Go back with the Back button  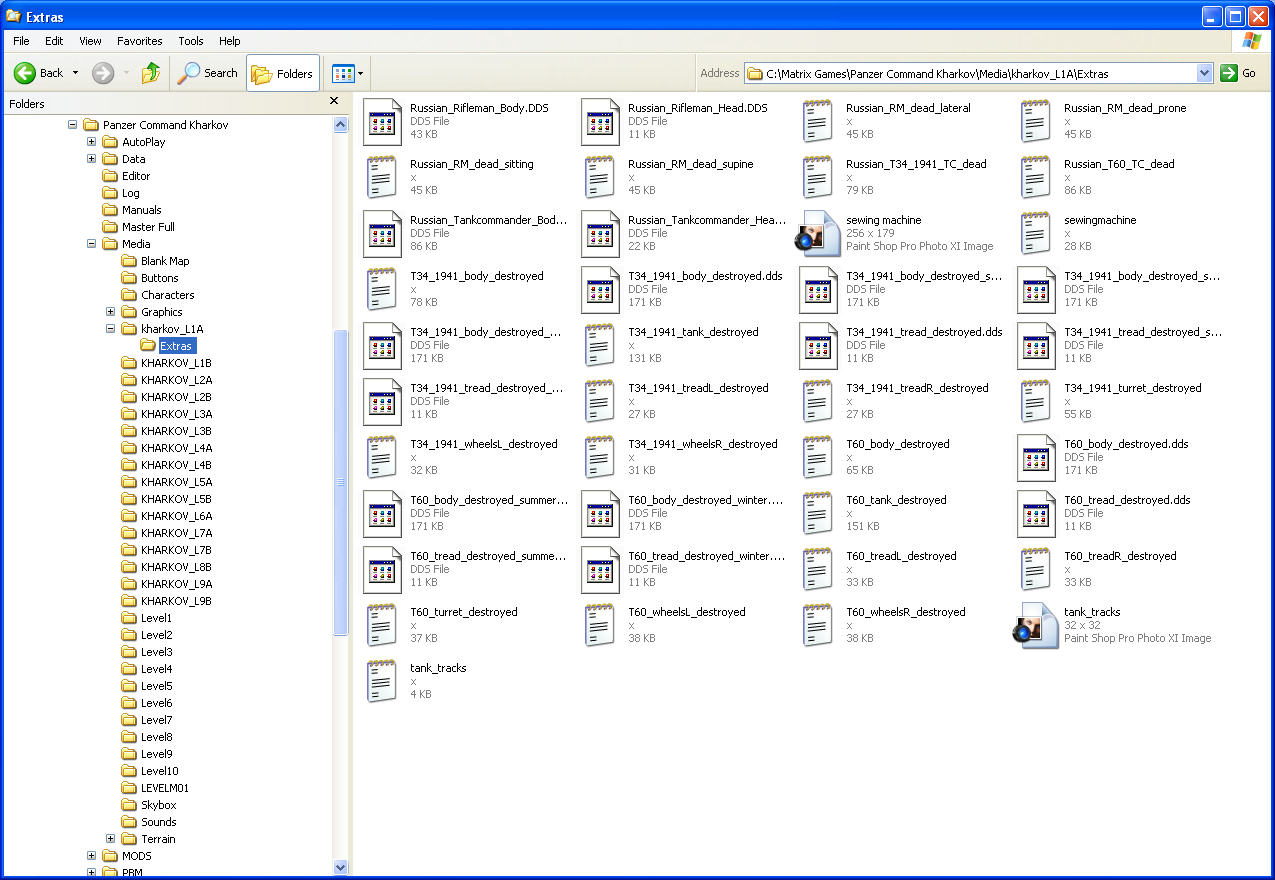click(38, 73)
